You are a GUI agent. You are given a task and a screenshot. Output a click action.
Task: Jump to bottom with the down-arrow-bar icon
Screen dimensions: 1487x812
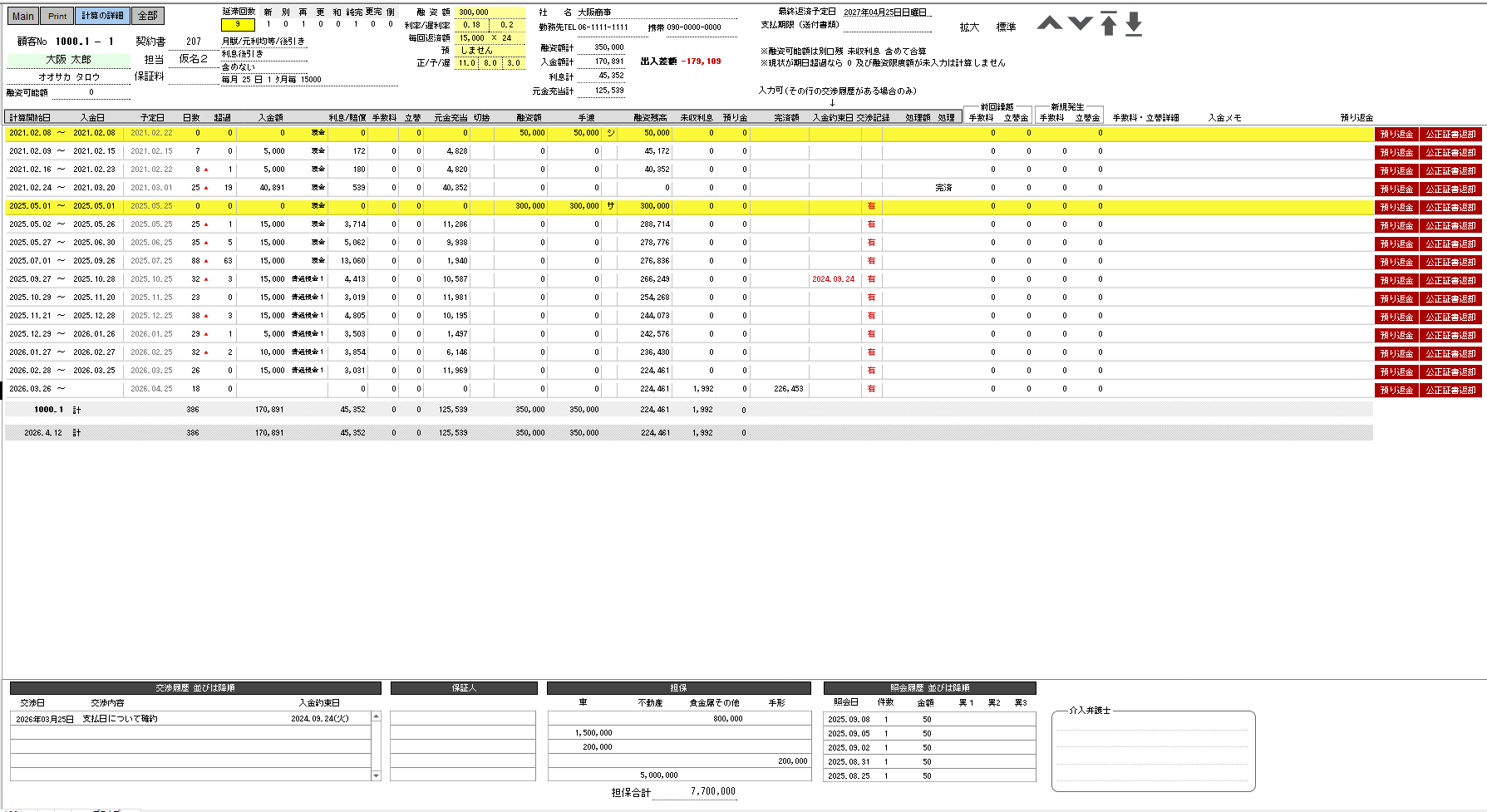pyautogui.click(x=1134, y=24)
